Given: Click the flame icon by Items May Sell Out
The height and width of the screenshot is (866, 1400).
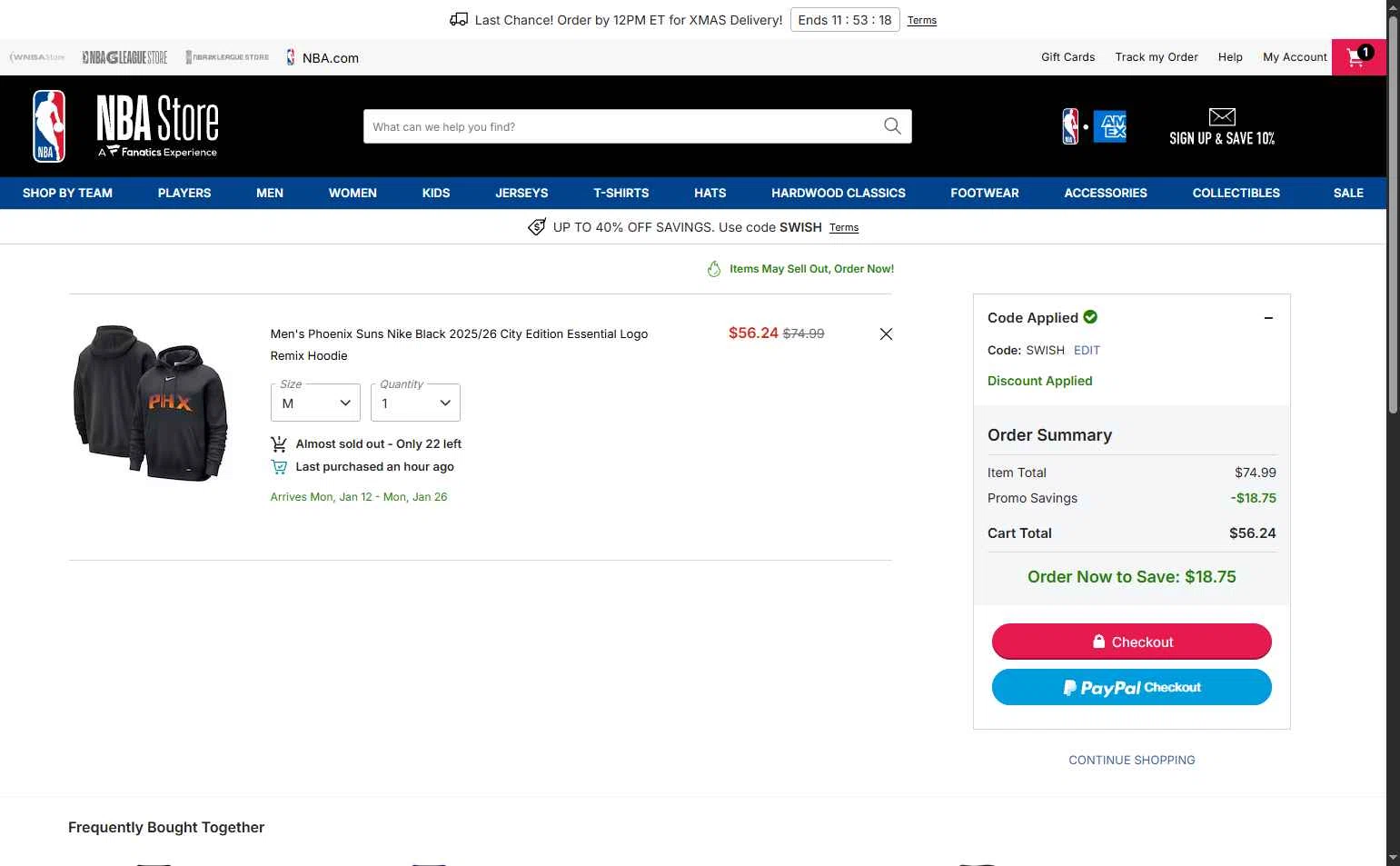Looking at the screenshot, I should coord(714,269).
